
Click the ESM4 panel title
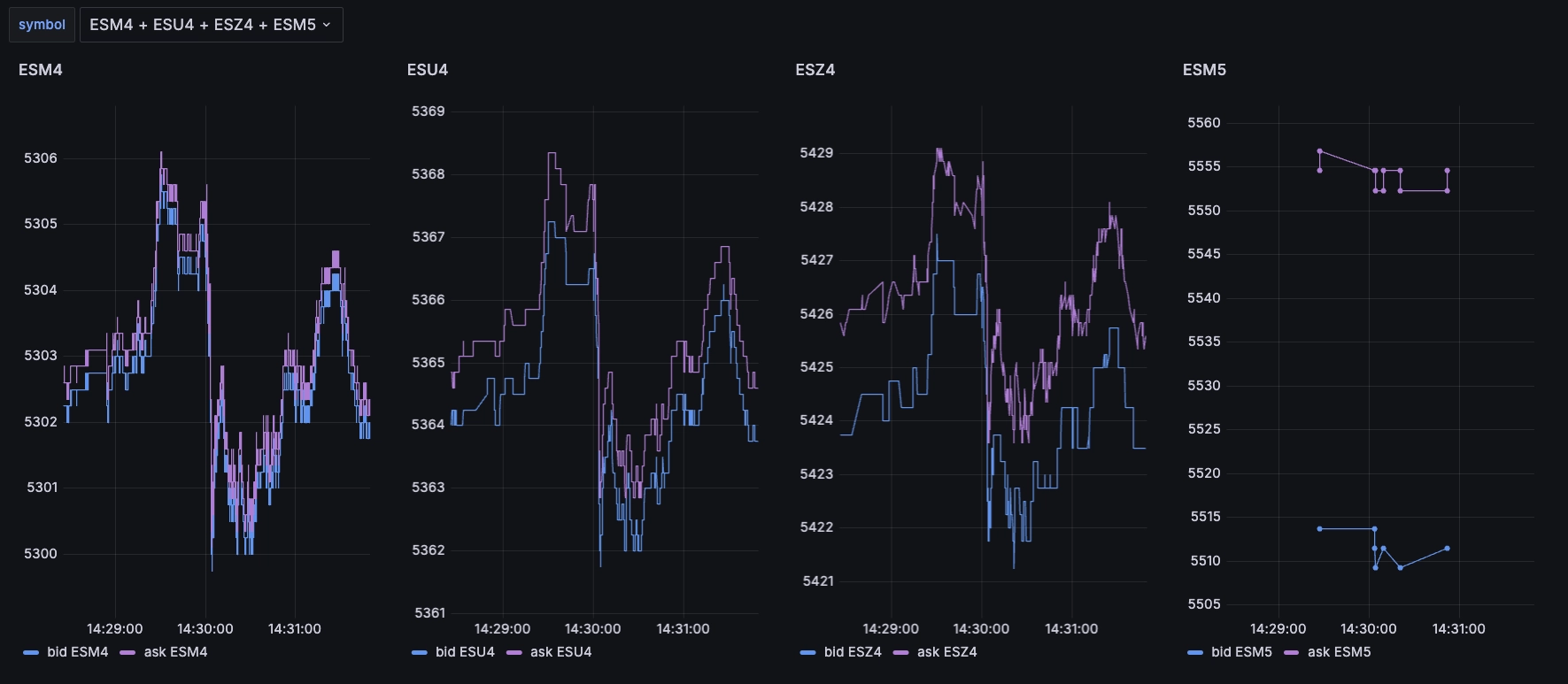tap(41, 70)
